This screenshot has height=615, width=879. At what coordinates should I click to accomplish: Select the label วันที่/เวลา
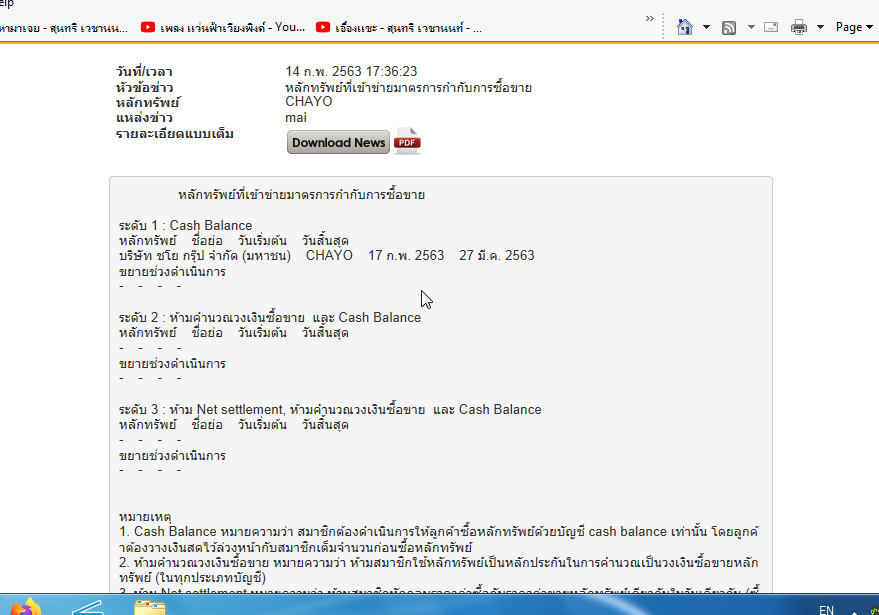(x=144, y=72)
